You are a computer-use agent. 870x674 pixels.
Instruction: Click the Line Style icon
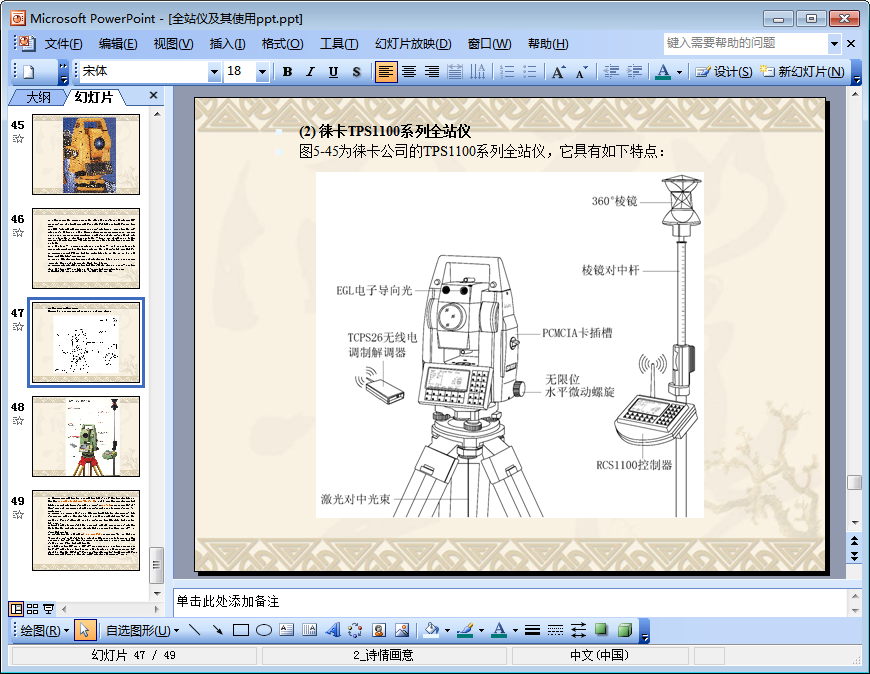[x=532, y=630]
